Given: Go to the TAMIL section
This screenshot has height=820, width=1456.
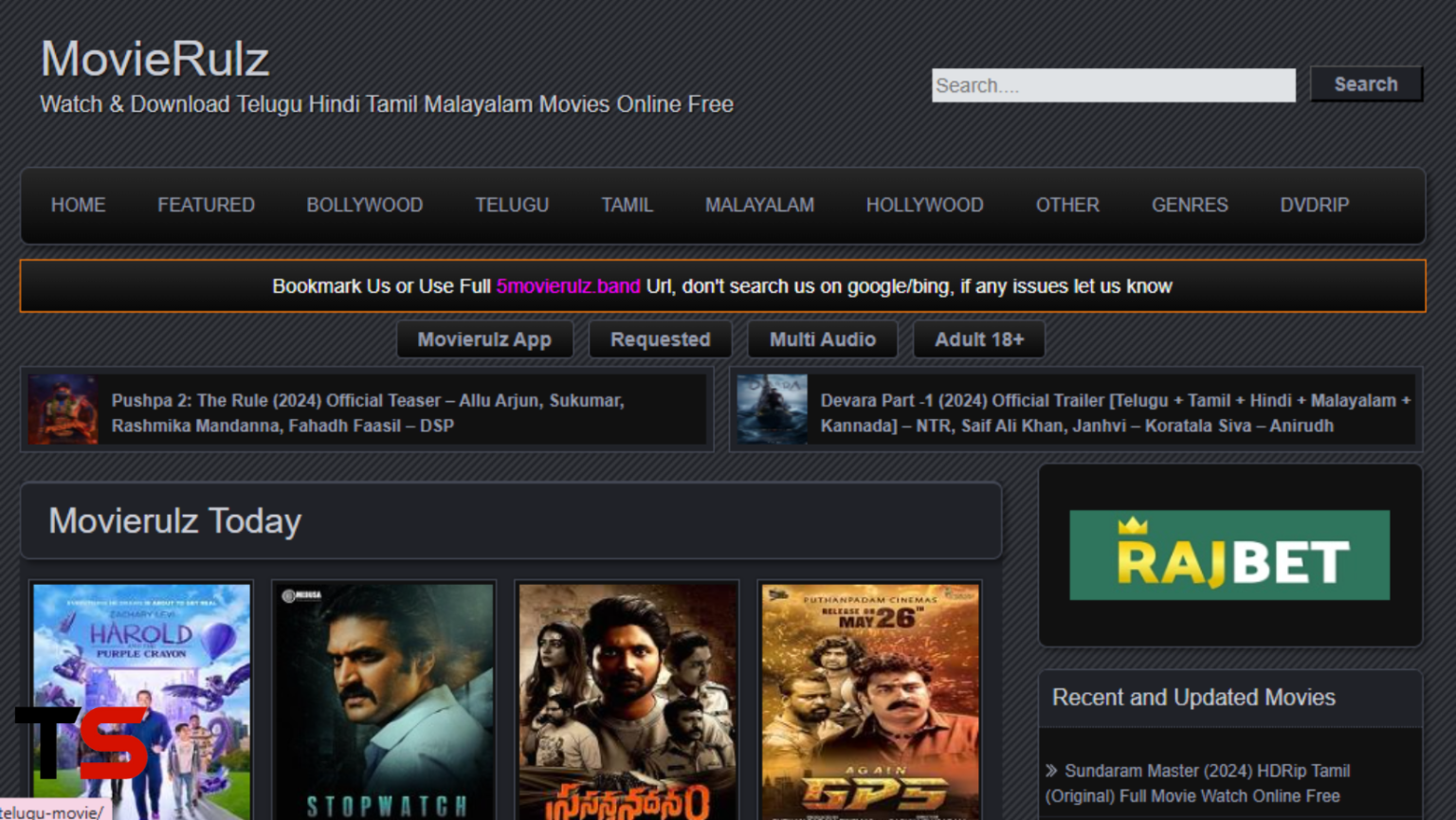Looking at the screenshot, I should tap(627, 205).
